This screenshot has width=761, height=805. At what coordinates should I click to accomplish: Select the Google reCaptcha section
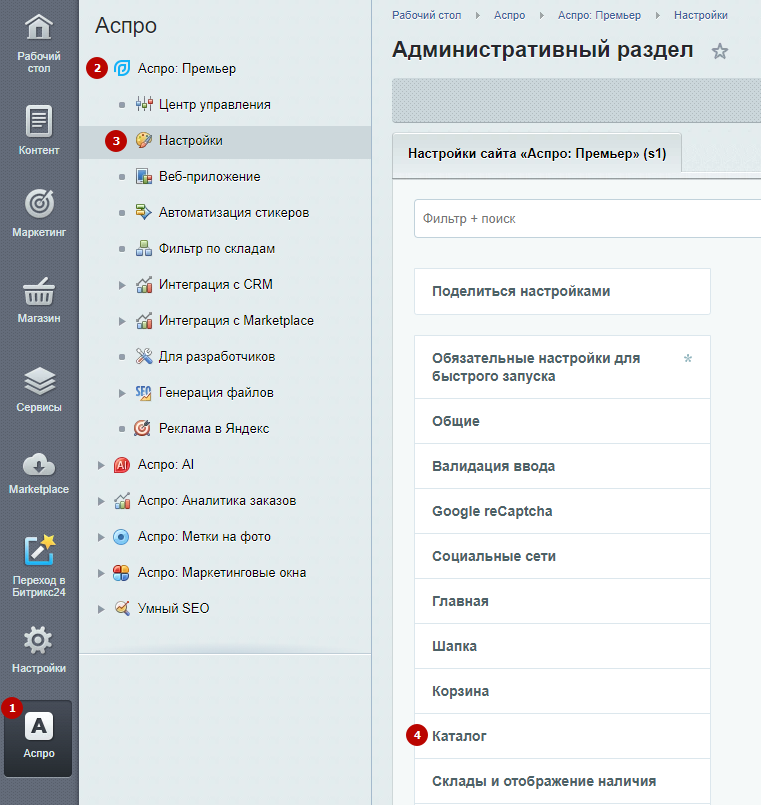pyautogui.click(x=562, y=511)
